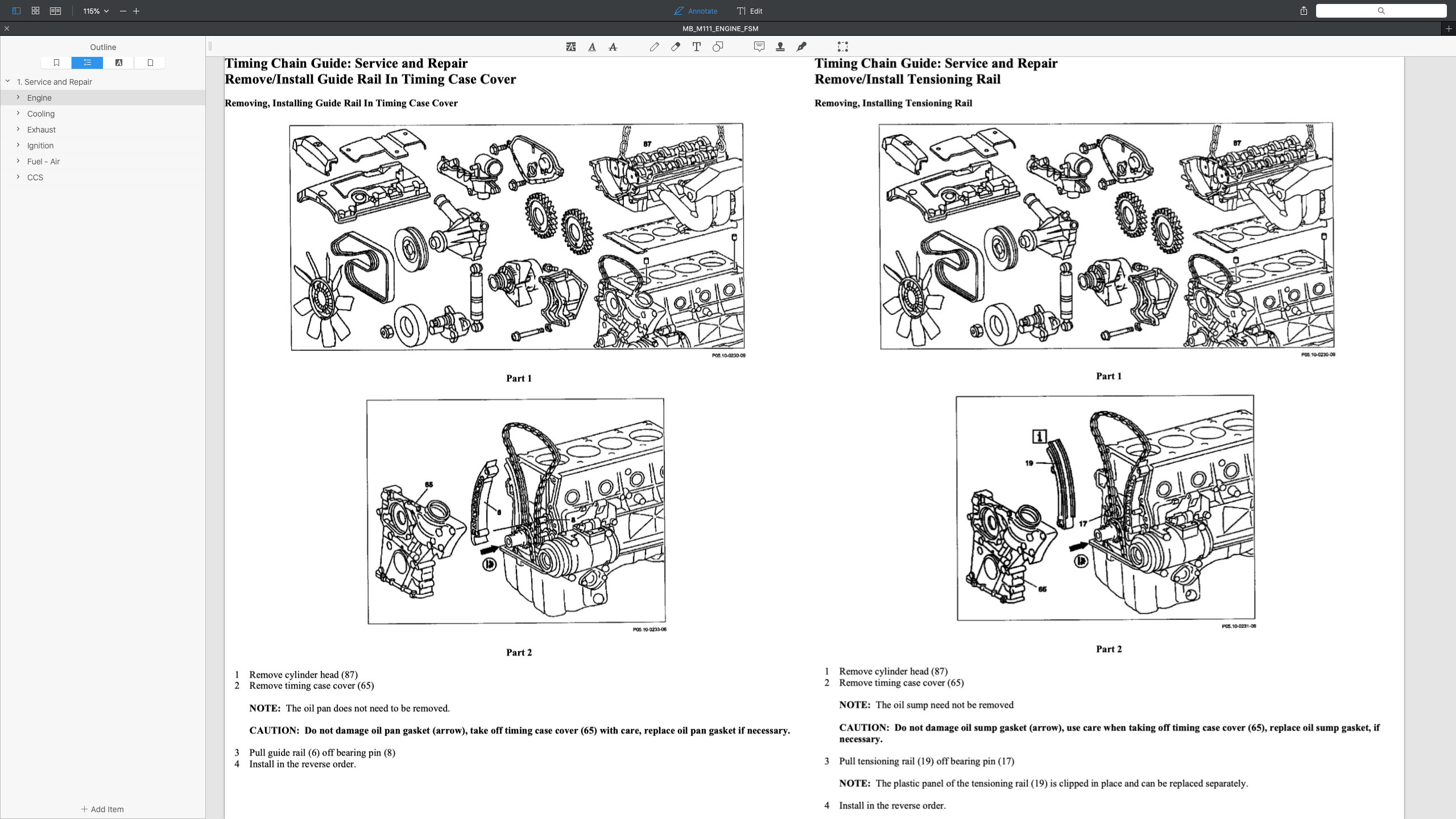The height and width of the screenshot is (819, 1456).
Task: Expand the CCS outline item
Action: 18,177
